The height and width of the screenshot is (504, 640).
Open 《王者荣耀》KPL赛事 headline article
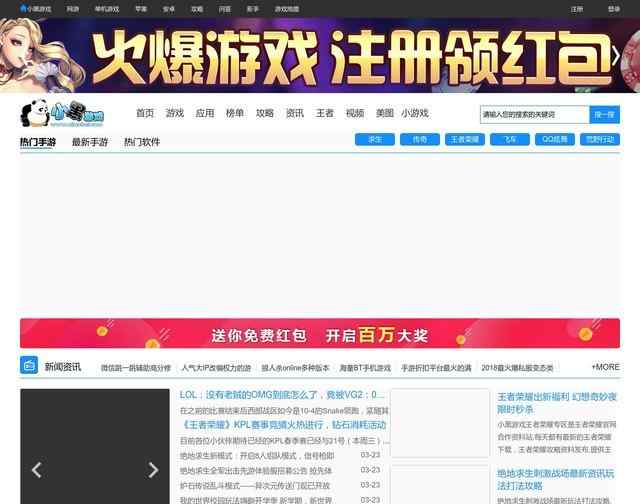283,425
